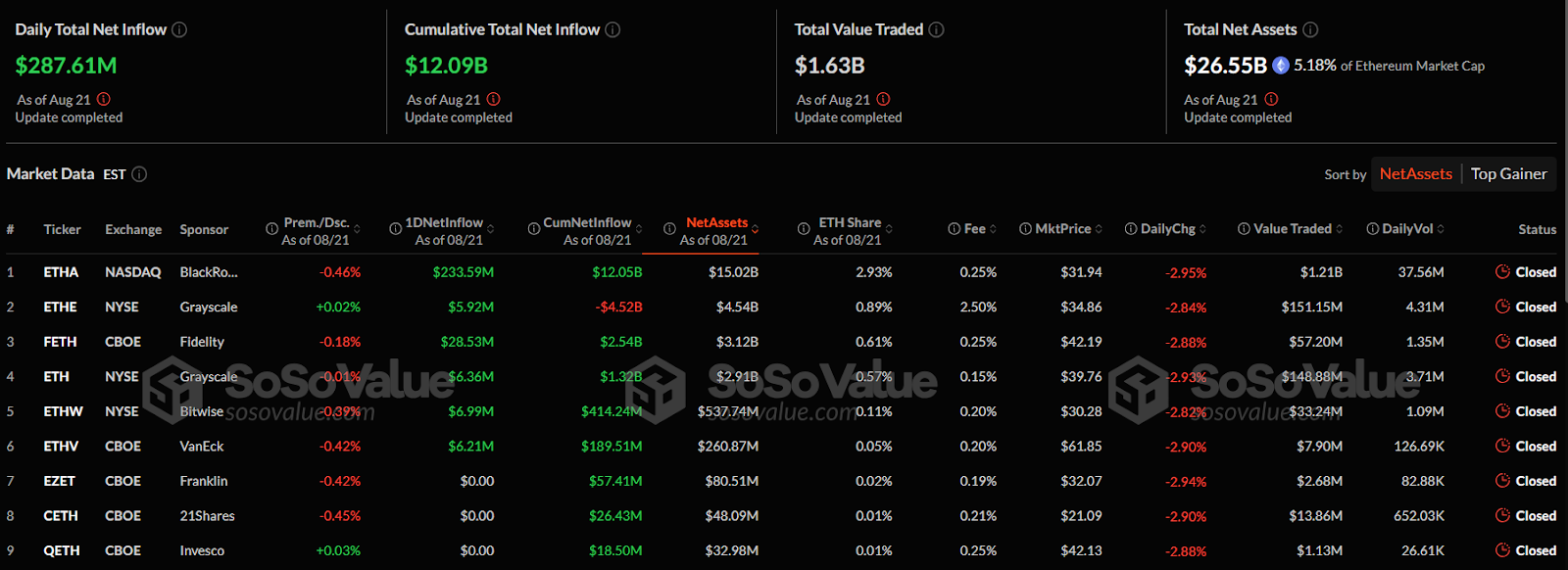
Task: Open info icon beside Total Value Traded
Action: point(936,29)
